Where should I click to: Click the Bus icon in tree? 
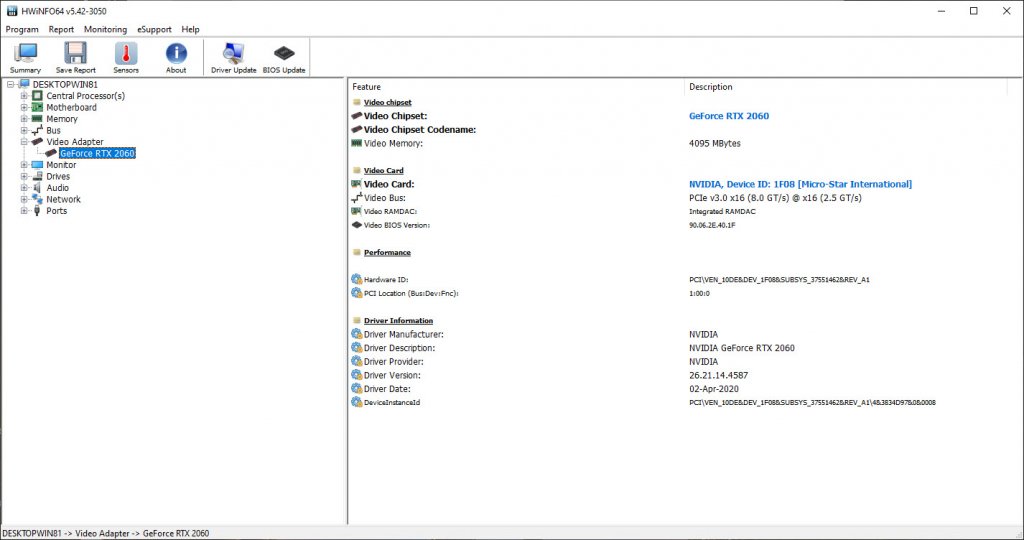[37, 131]
